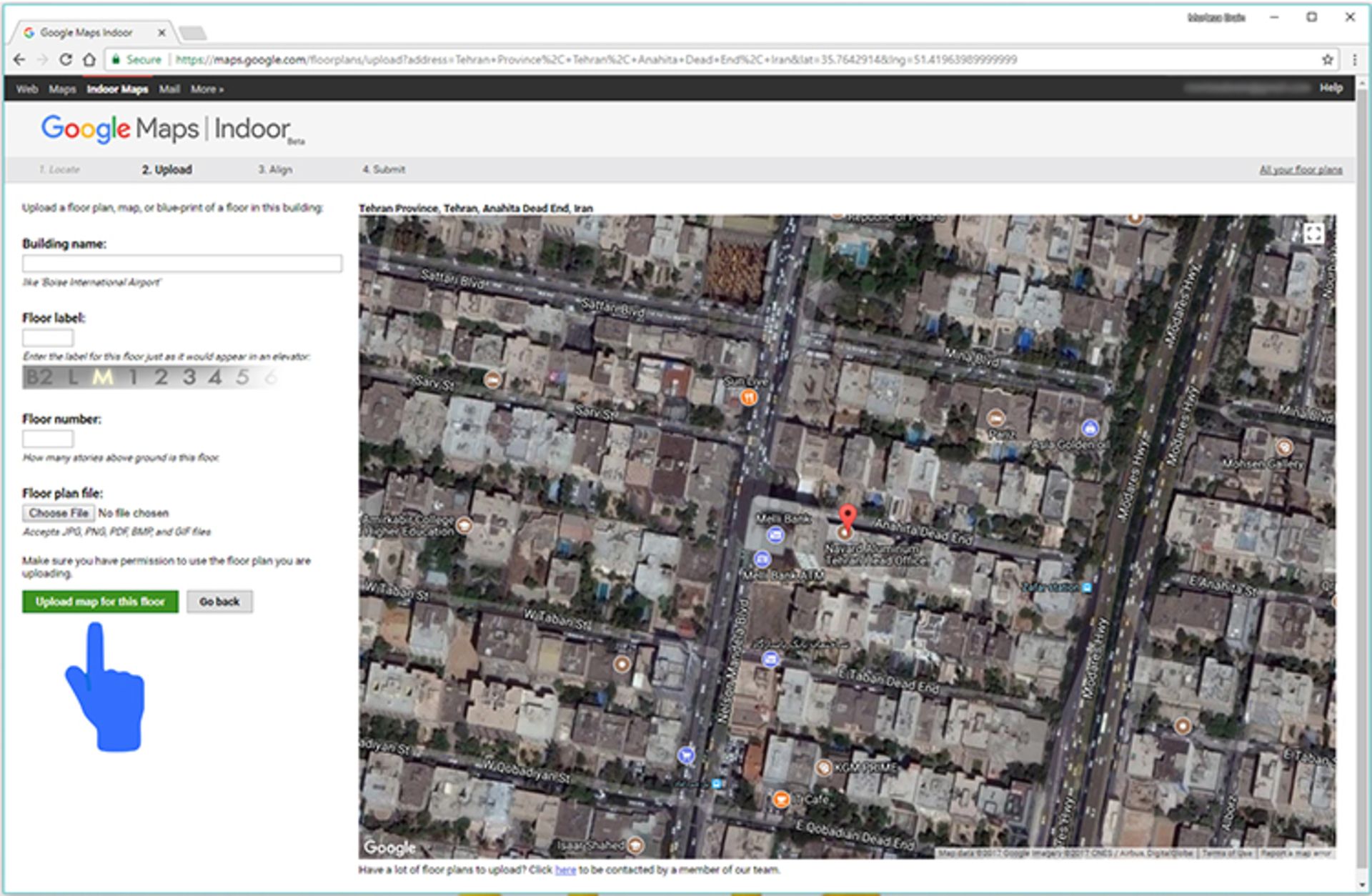
Task: Go to step 1. Locate
Action: pos(59,169)
